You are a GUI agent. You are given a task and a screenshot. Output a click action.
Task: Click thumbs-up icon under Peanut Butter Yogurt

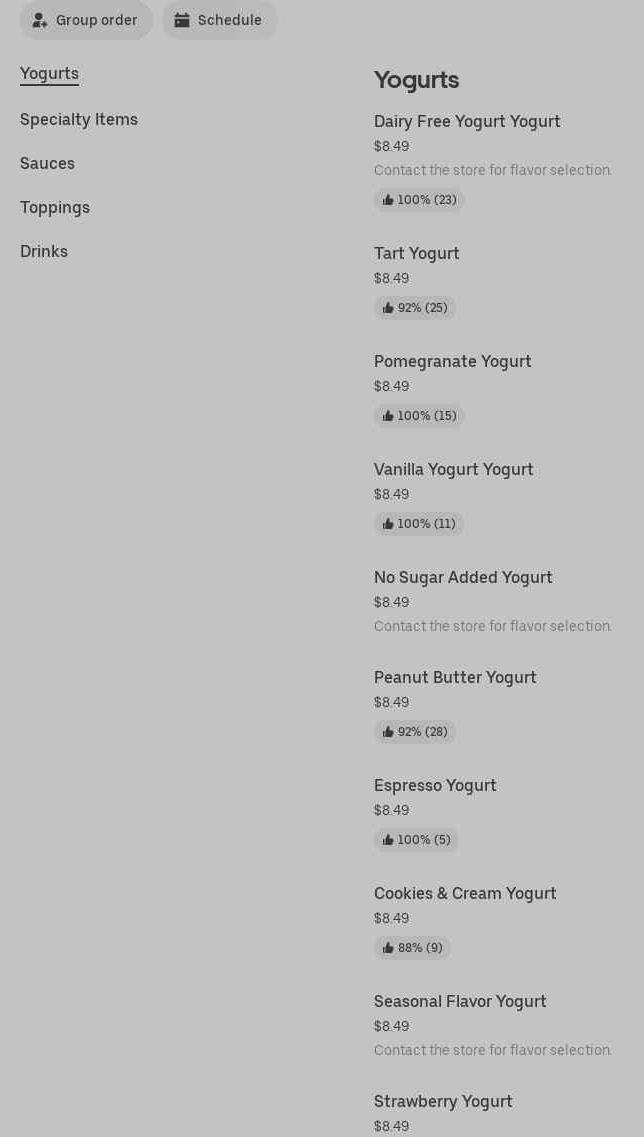pyautogui.click(x=388, y=732)
